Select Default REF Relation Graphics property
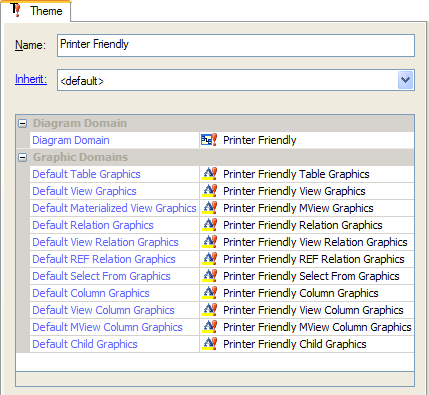The width and height of the screenshot is (429, 395). [104, 259]
